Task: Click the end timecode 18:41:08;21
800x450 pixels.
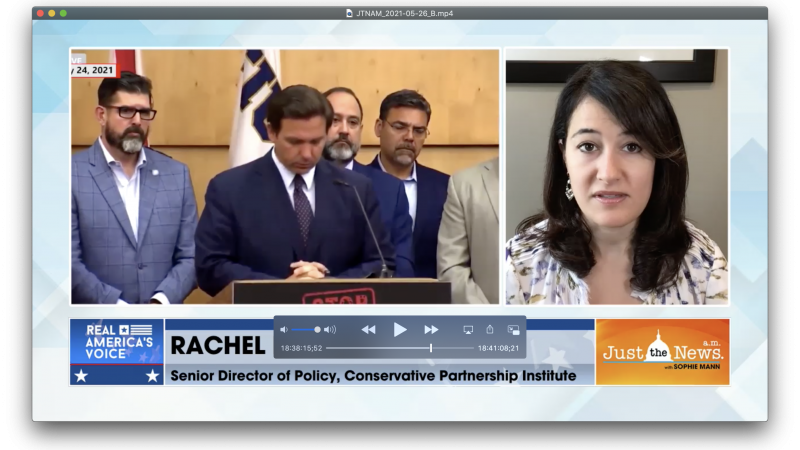Action: 498,348
